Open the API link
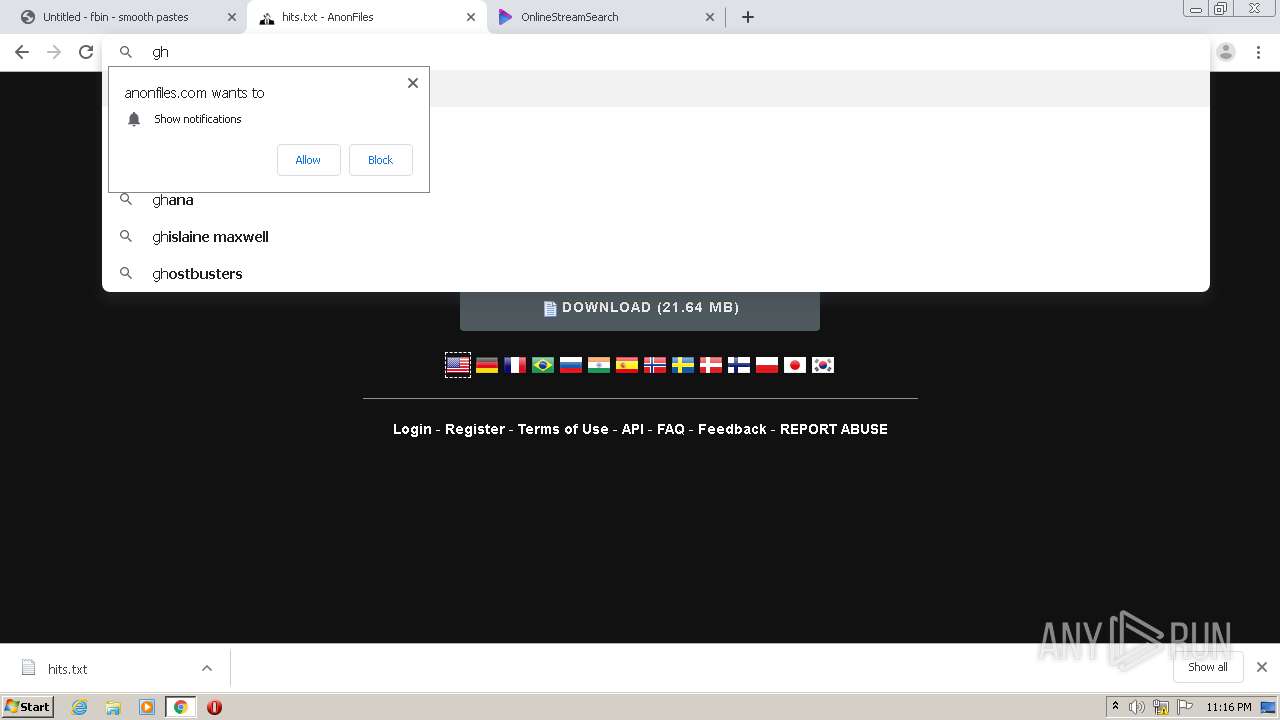This screenshot has width=1280, height=720. 633,429
